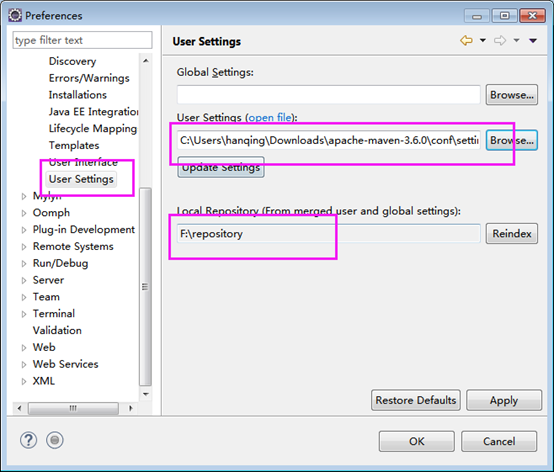
Task: Expand the Mylyn tree node
Action: pos(24,196)
